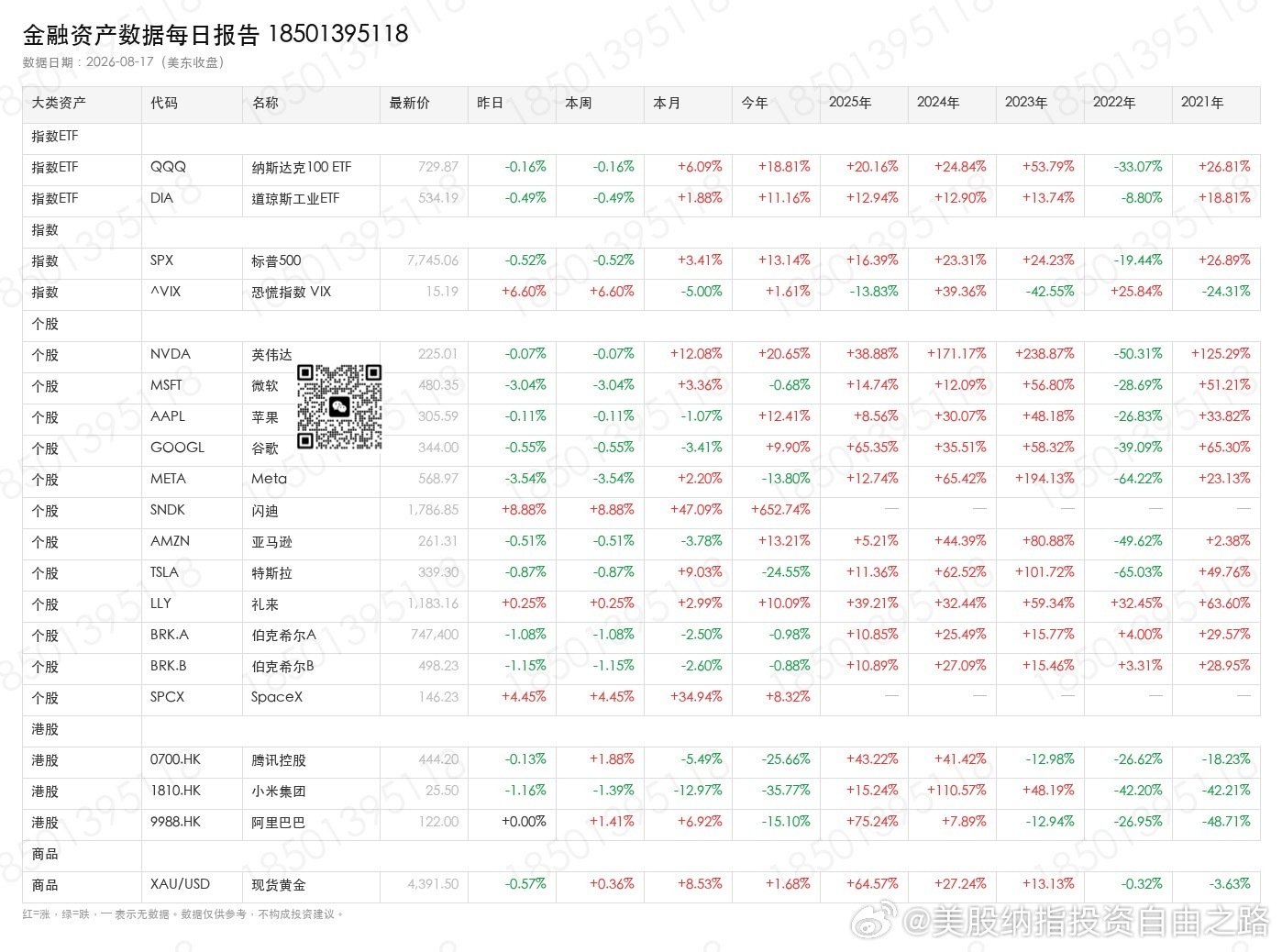Click NVDA 2023 return +238.87%
The height and width of the screenshot is (952, 1282).
[1044, 354]
